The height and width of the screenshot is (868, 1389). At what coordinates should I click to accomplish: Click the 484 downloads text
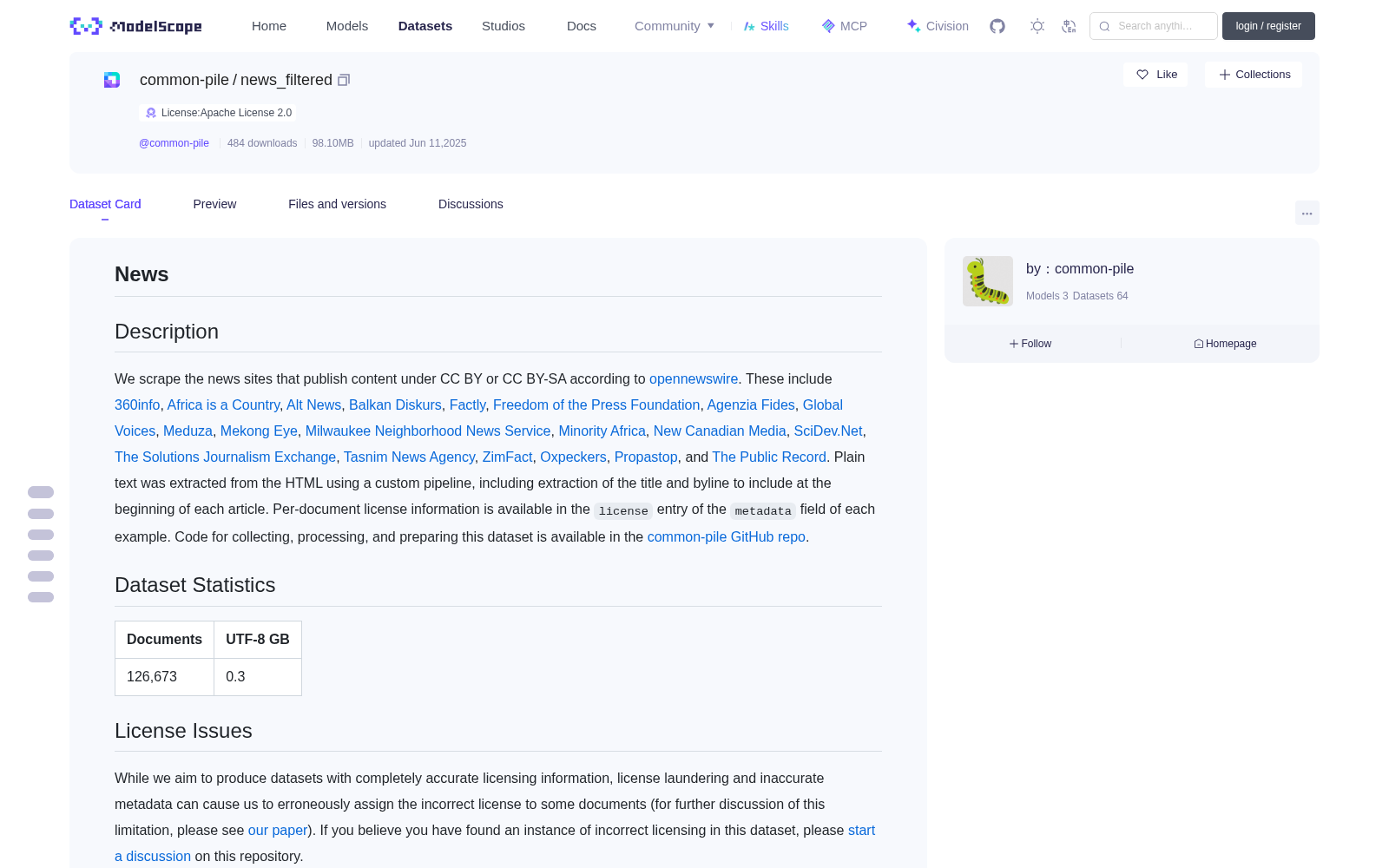pos(262,143)
